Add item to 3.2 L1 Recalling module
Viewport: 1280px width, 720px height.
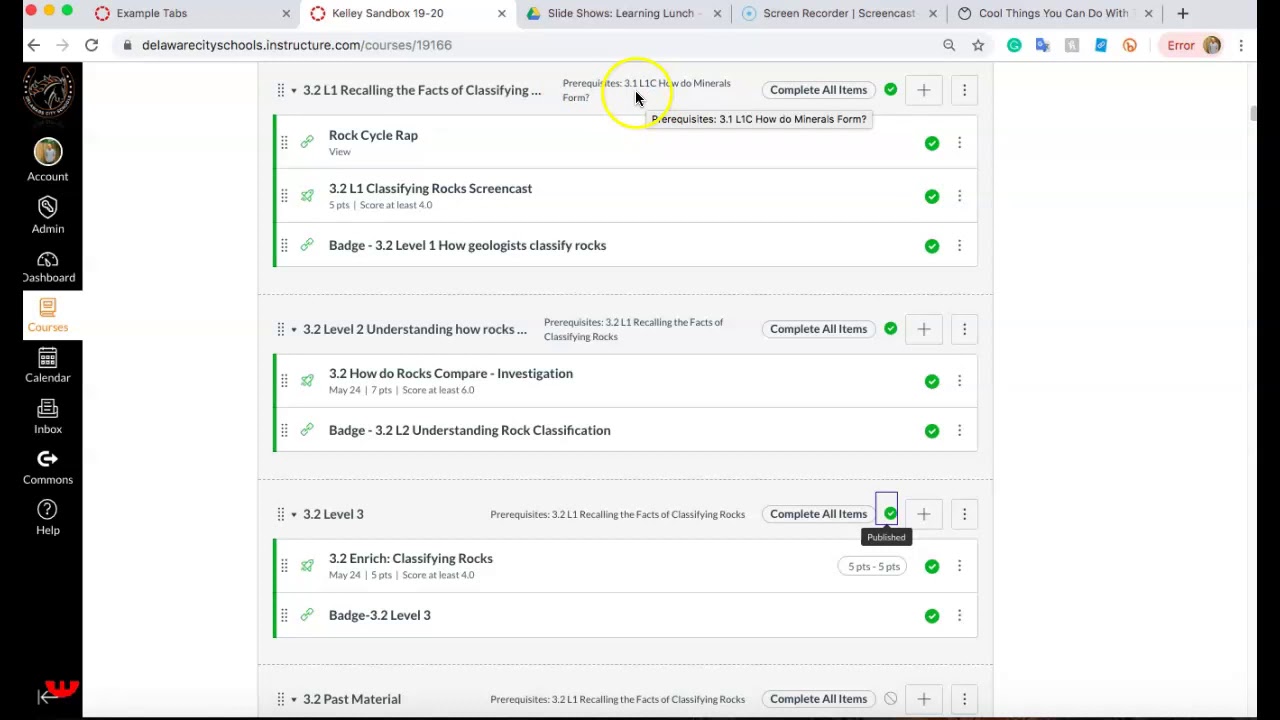point(923,90)
